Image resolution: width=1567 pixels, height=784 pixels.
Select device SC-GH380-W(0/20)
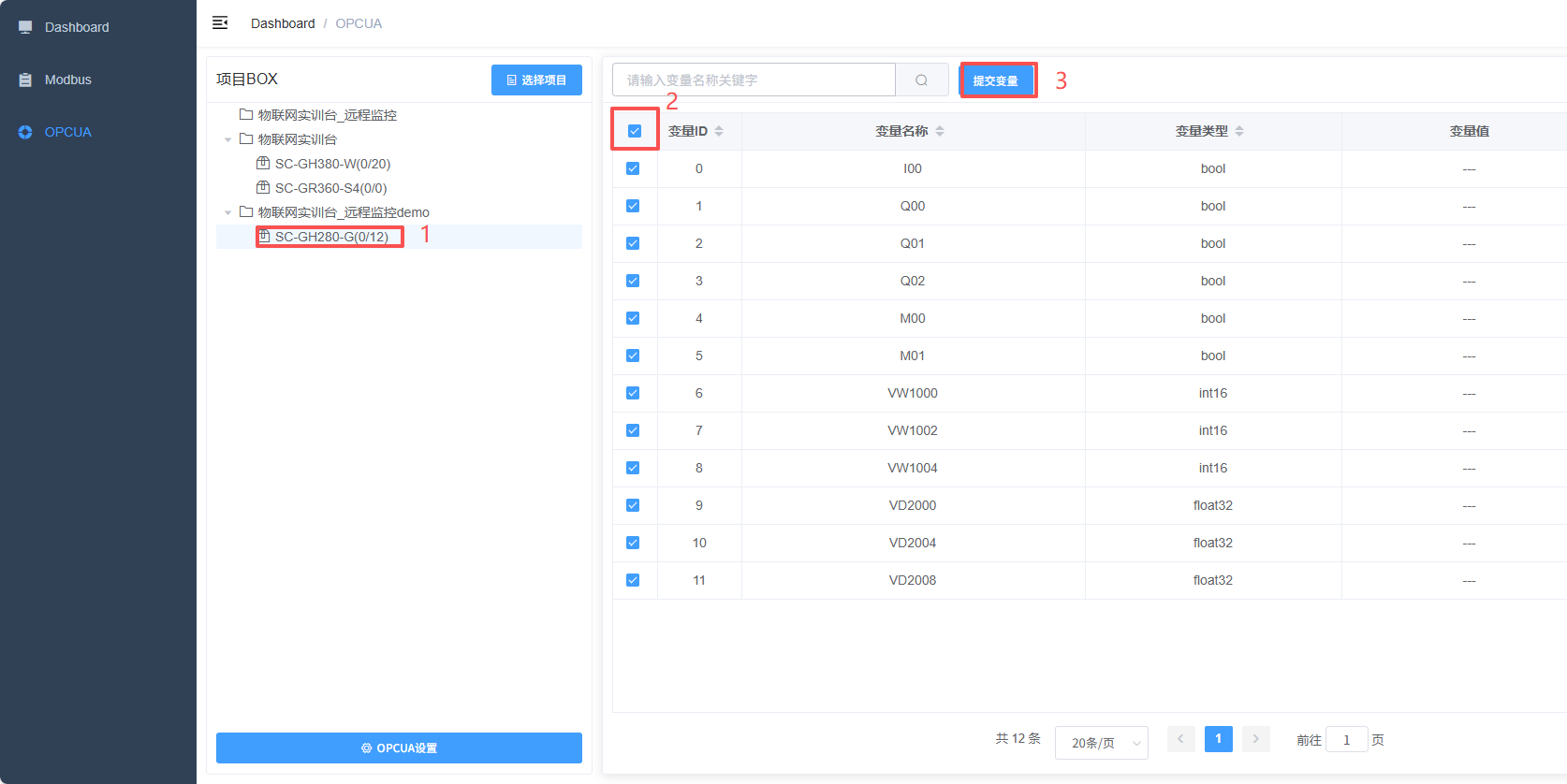pos(332,164)
